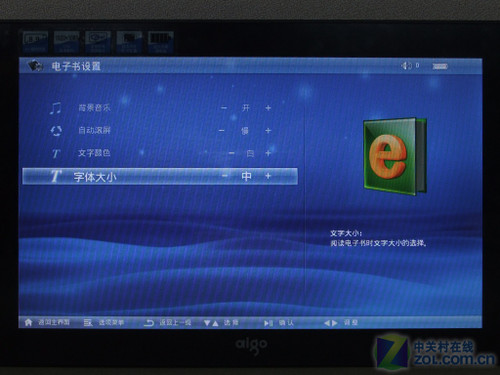Click the large green e-book logo
This screenshot has height=375, width=500.
click(x=395, y=156)
